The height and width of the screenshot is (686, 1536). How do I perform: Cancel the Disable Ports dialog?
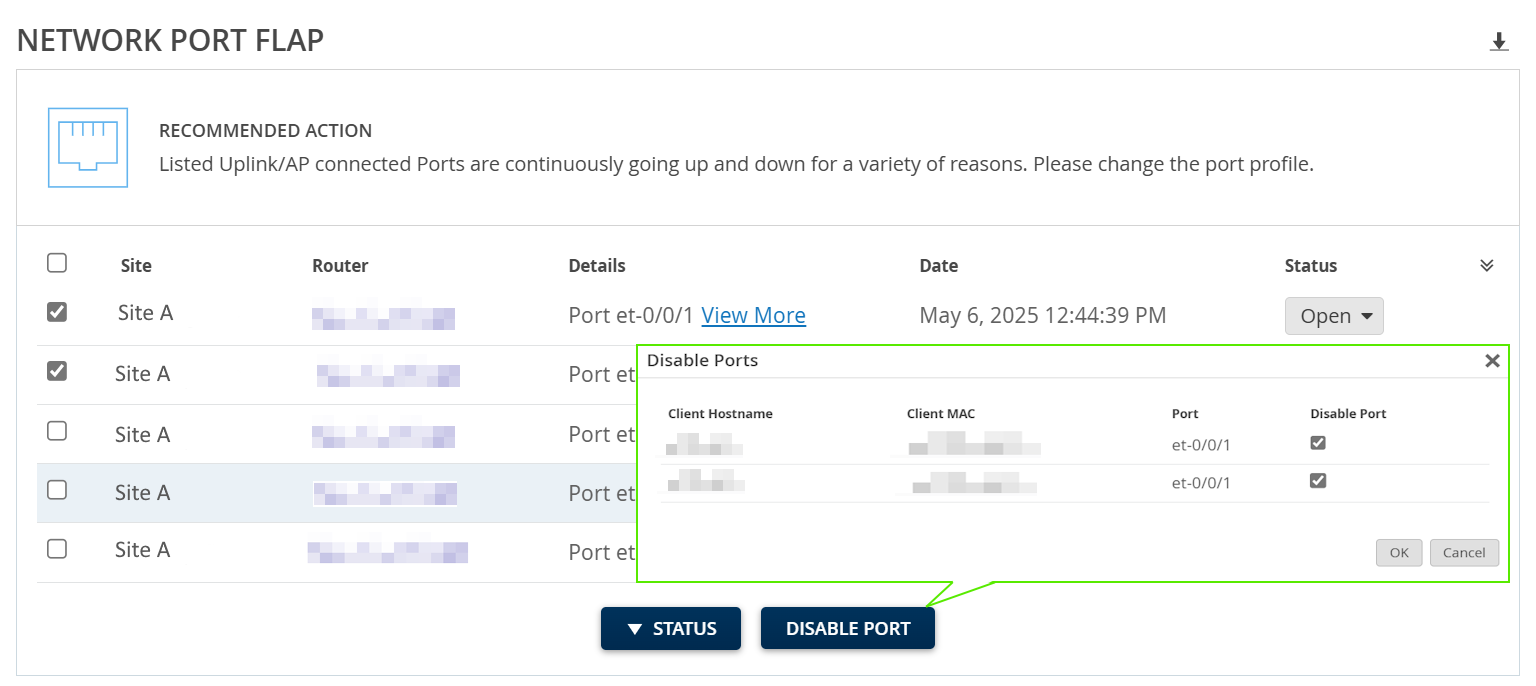pyautogui.click(x=1464, y=553)
